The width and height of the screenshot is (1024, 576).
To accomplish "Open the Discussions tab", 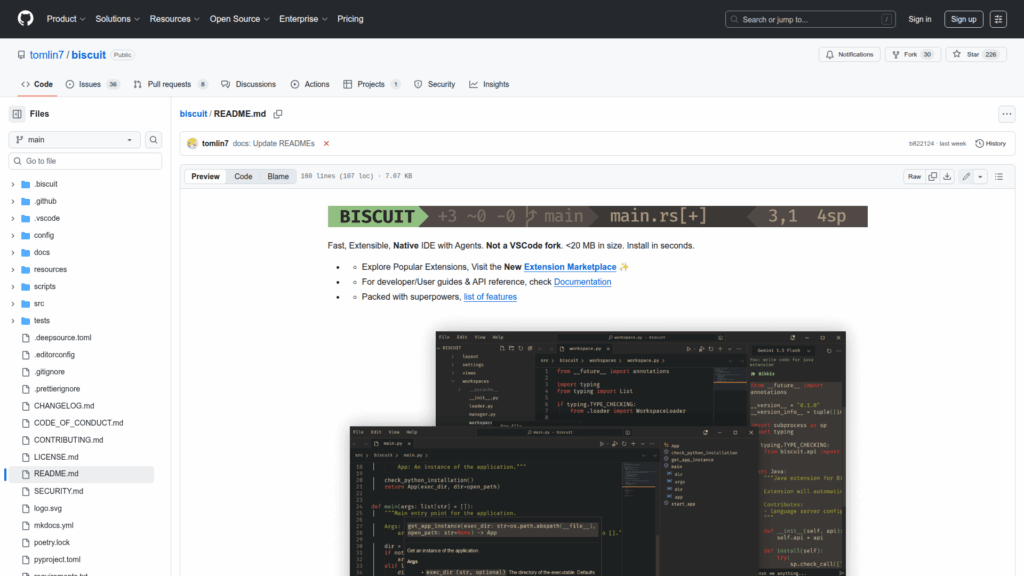I will (x=249, y=84).
